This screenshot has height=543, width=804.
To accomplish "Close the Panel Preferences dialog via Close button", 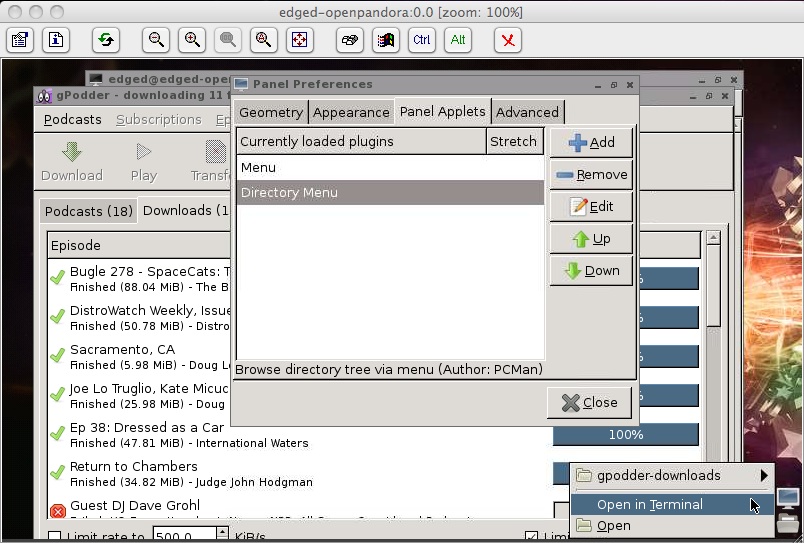I will click(589, 403).
